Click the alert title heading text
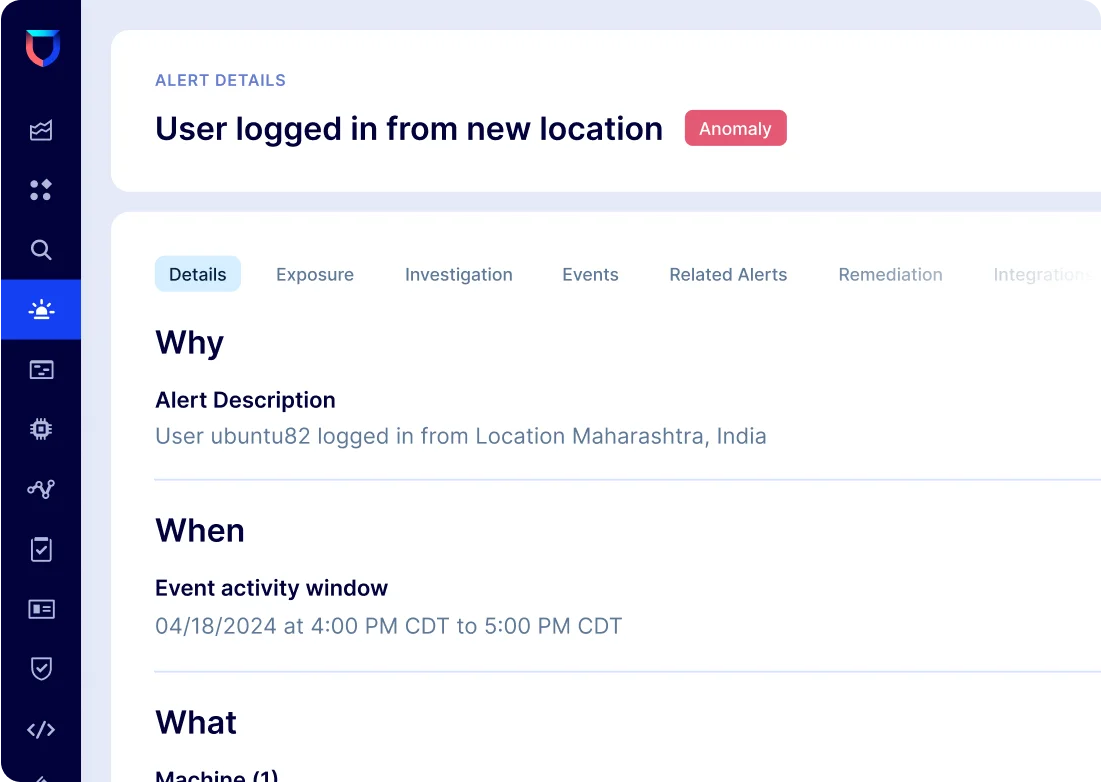Screen dimensions: 1101x782 point(408,129)
